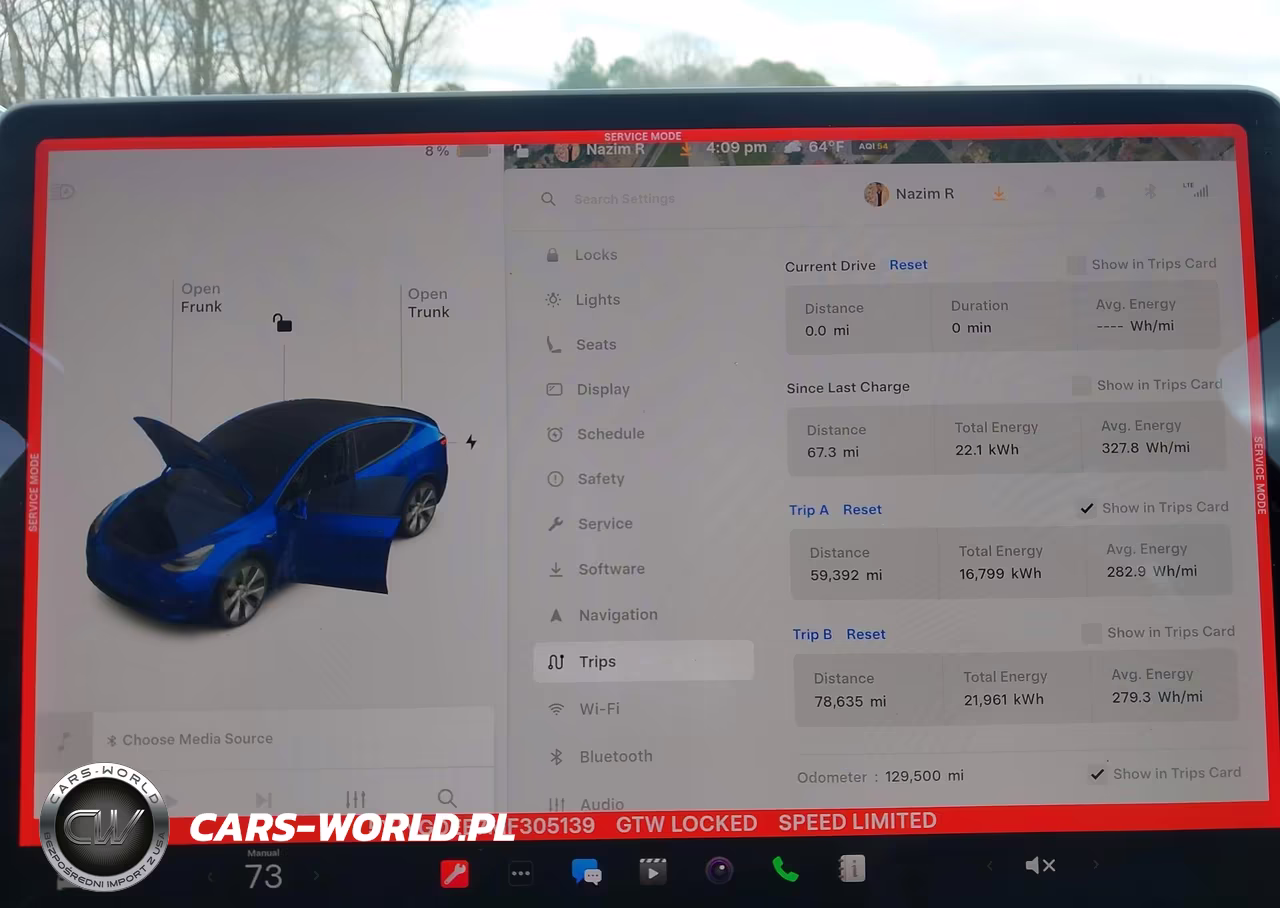Tap Nazim R profile picture in settings header

(876, 194)
